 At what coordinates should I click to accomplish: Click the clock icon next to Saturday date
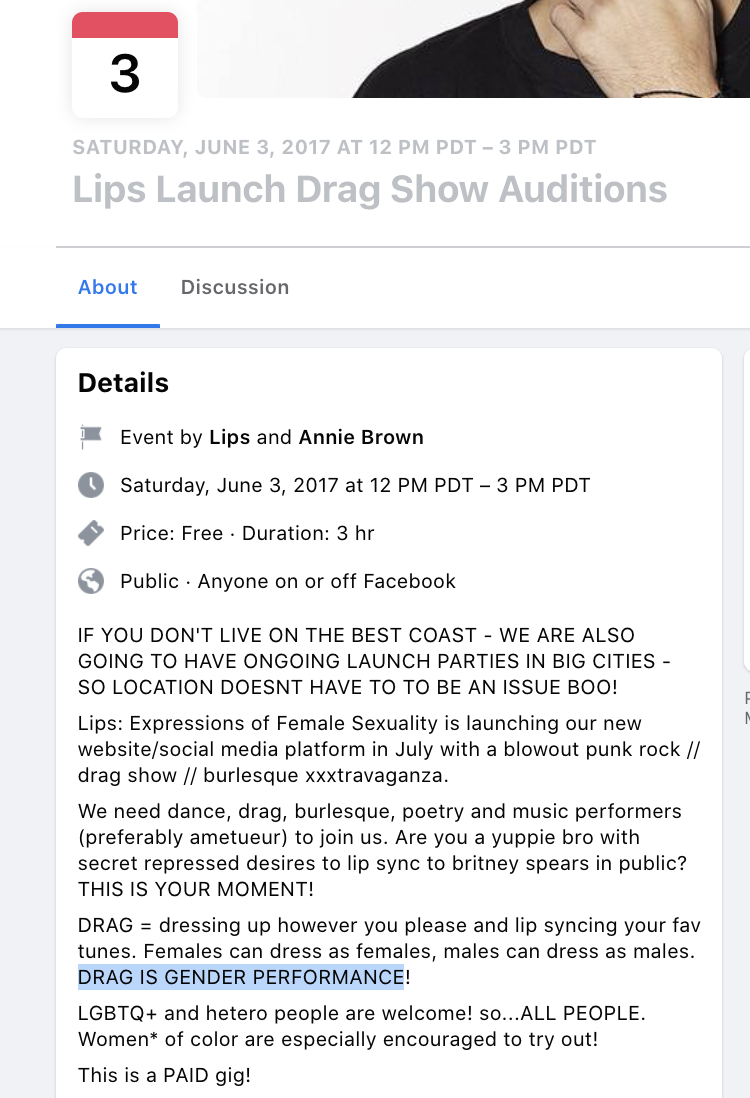point(91,485)
